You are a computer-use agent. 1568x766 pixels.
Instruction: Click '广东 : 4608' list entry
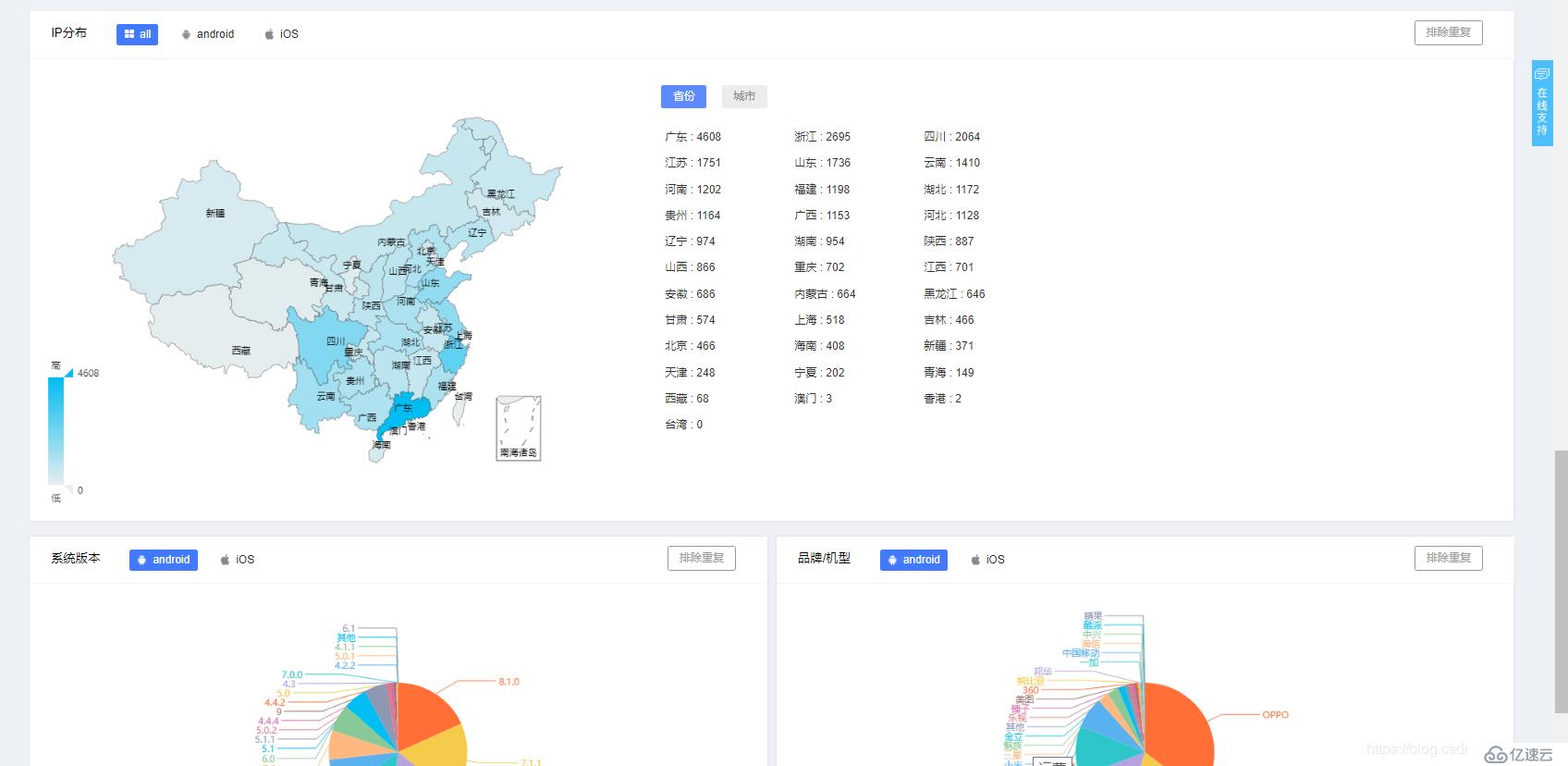tap(692, 137)
